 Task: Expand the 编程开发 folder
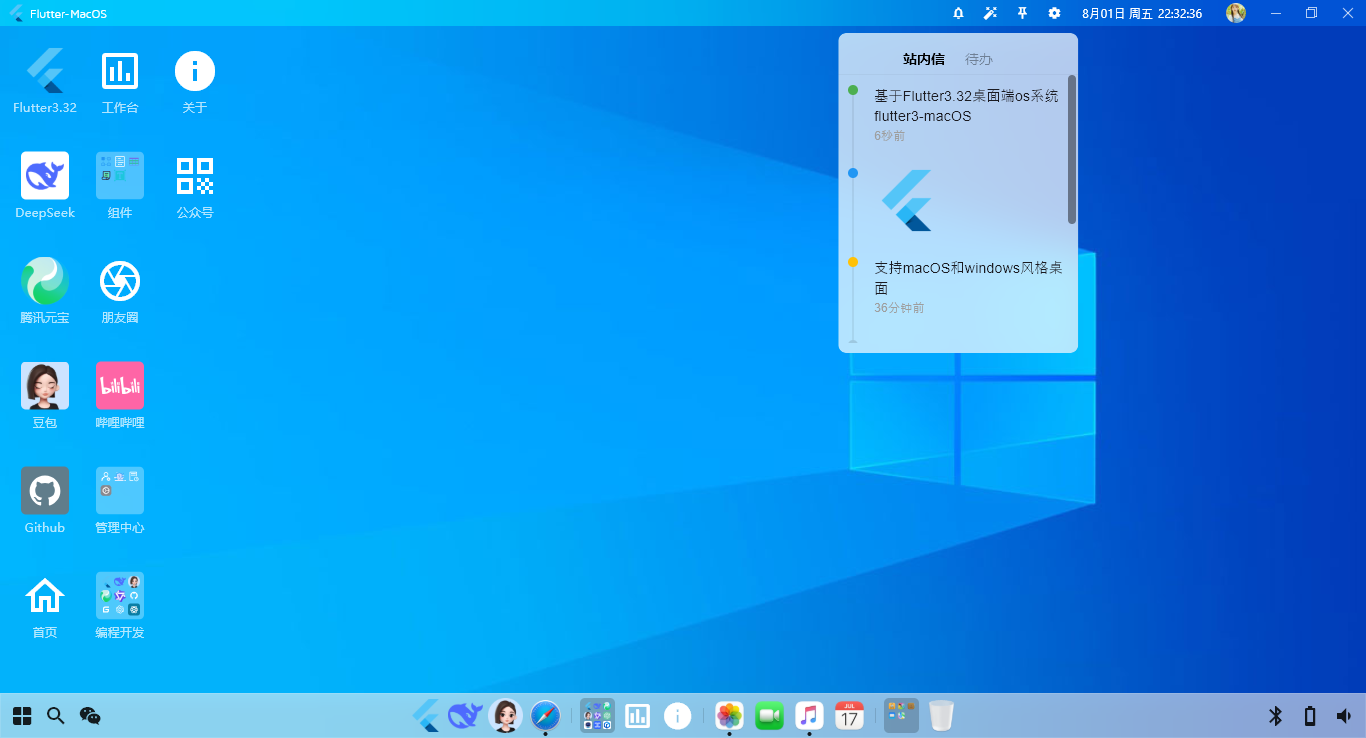click(x=120, y=596)
